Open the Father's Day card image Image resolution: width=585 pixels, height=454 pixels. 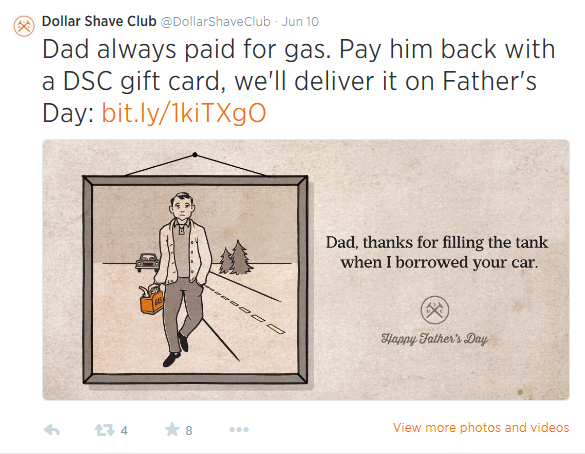[x=306, y=270]
